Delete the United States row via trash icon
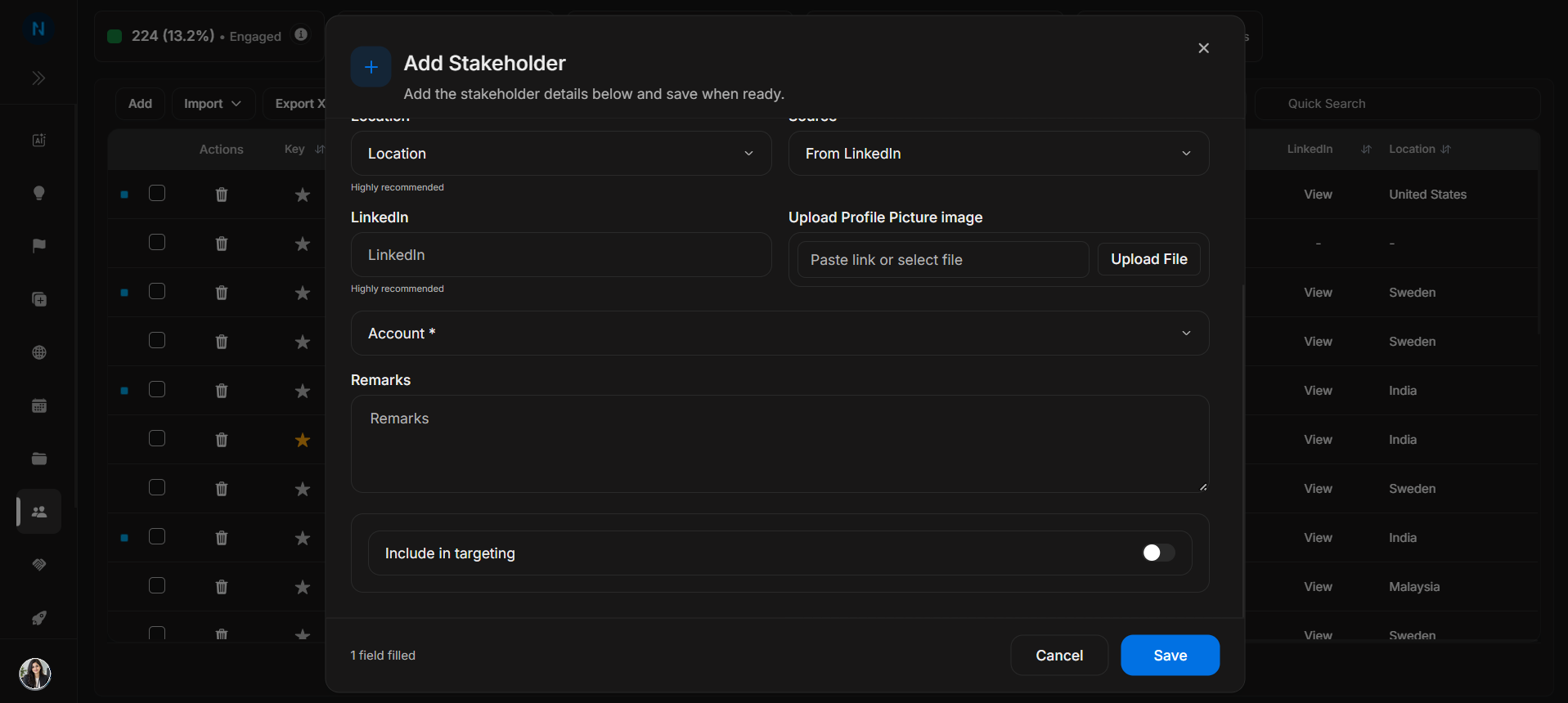Image resolution: width=1568 pixels, height=703 pixels. pos(221,195)
